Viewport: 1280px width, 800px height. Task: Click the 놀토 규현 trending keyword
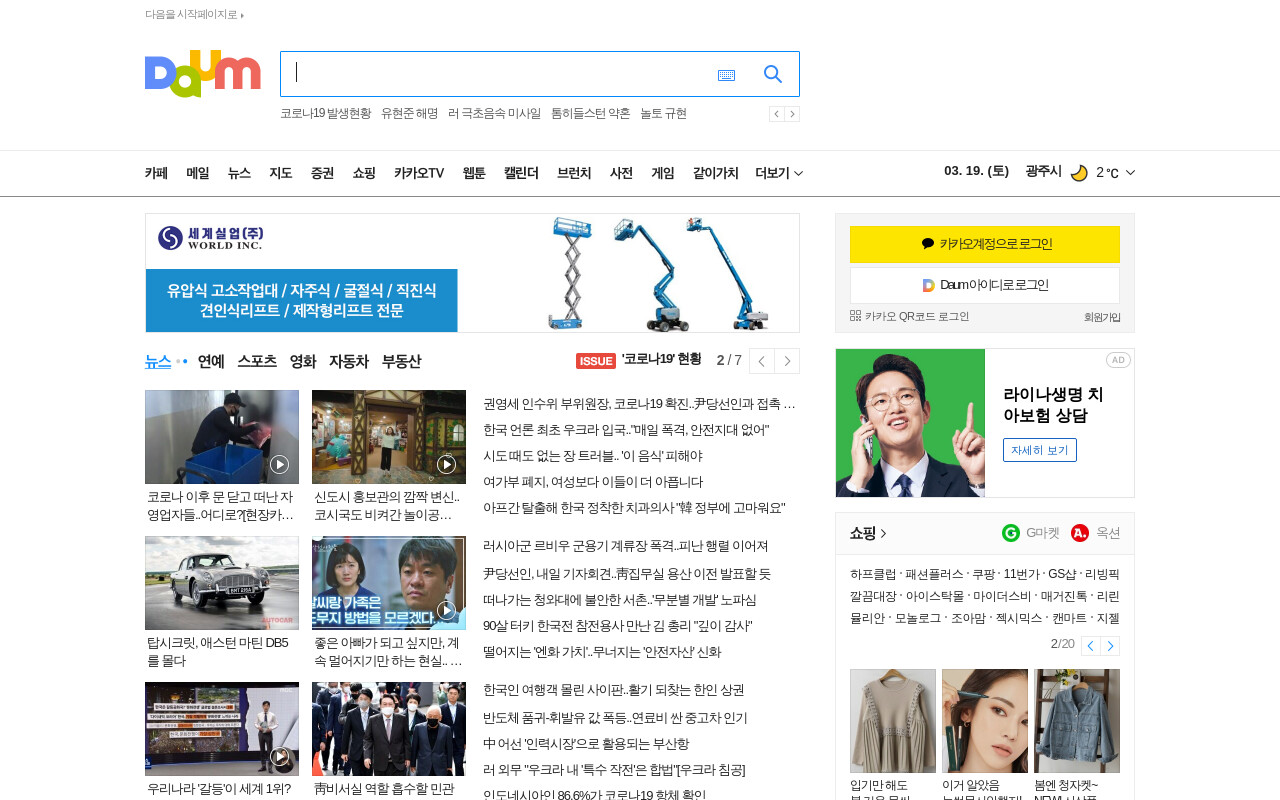[x=663, y=114]
